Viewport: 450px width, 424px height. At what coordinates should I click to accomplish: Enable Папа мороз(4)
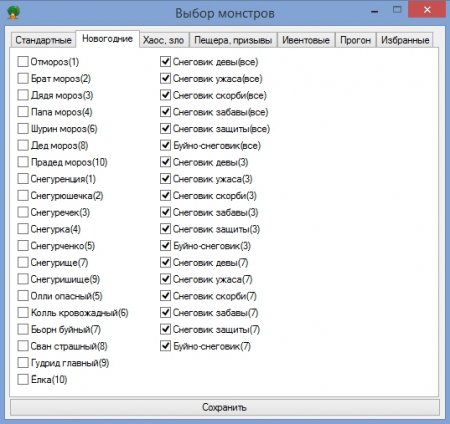click(23, 112)
